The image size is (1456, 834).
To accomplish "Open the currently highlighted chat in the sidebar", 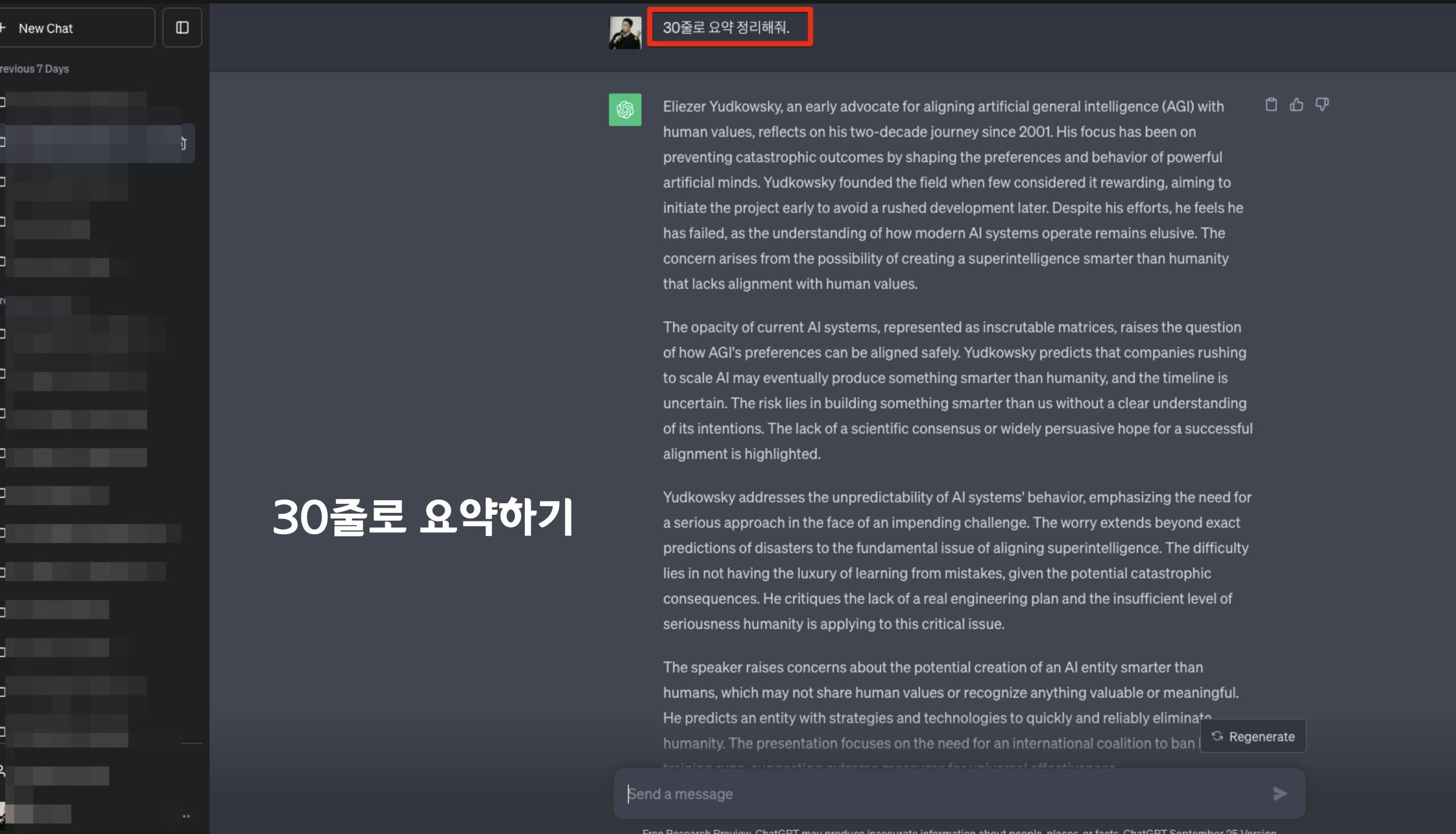I will [x=96, y=143].
